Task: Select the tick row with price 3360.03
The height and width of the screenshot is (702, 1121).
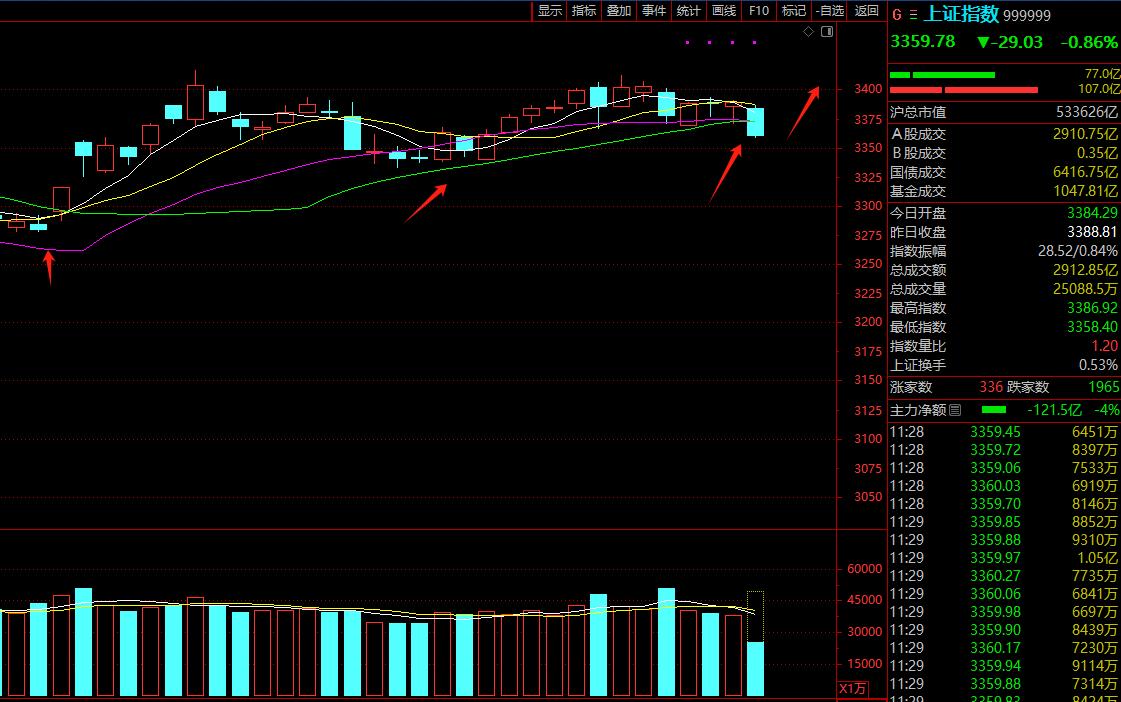Action: click(x=1004, y=486)
